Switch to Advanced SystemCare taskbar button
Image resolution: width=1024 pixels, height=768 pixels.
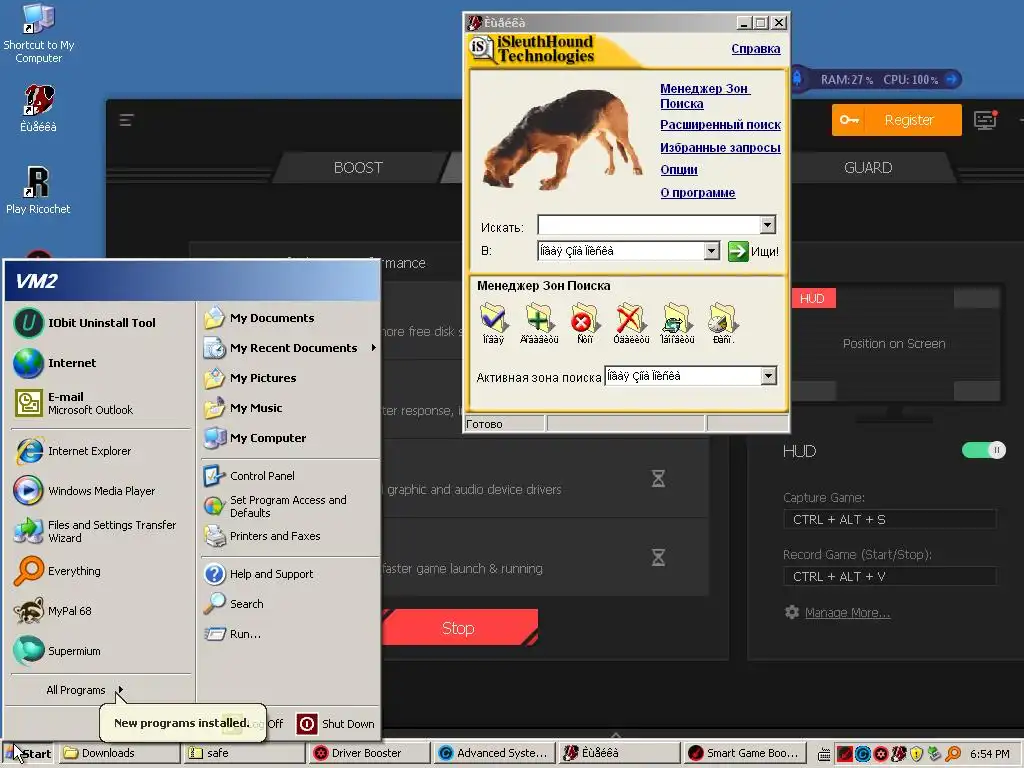[496, 753]
